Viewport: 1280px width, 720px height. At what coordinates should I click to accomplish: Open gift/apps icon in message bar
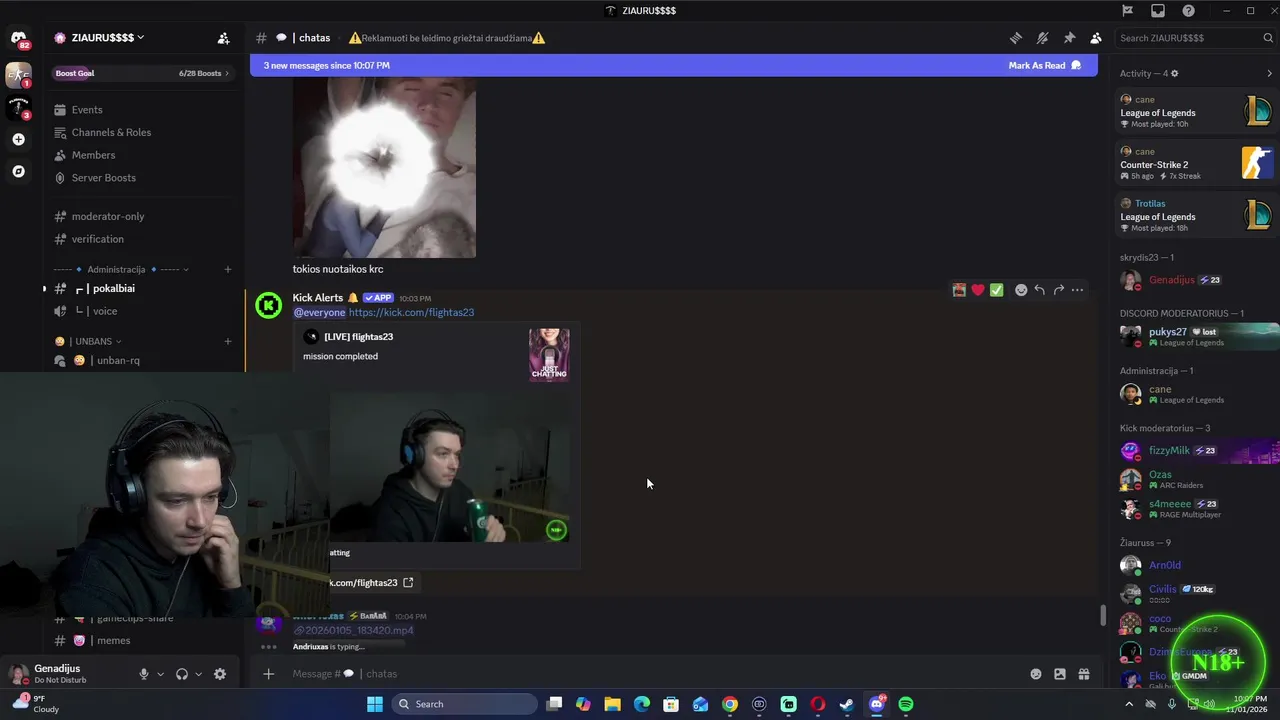point(1084,674)
